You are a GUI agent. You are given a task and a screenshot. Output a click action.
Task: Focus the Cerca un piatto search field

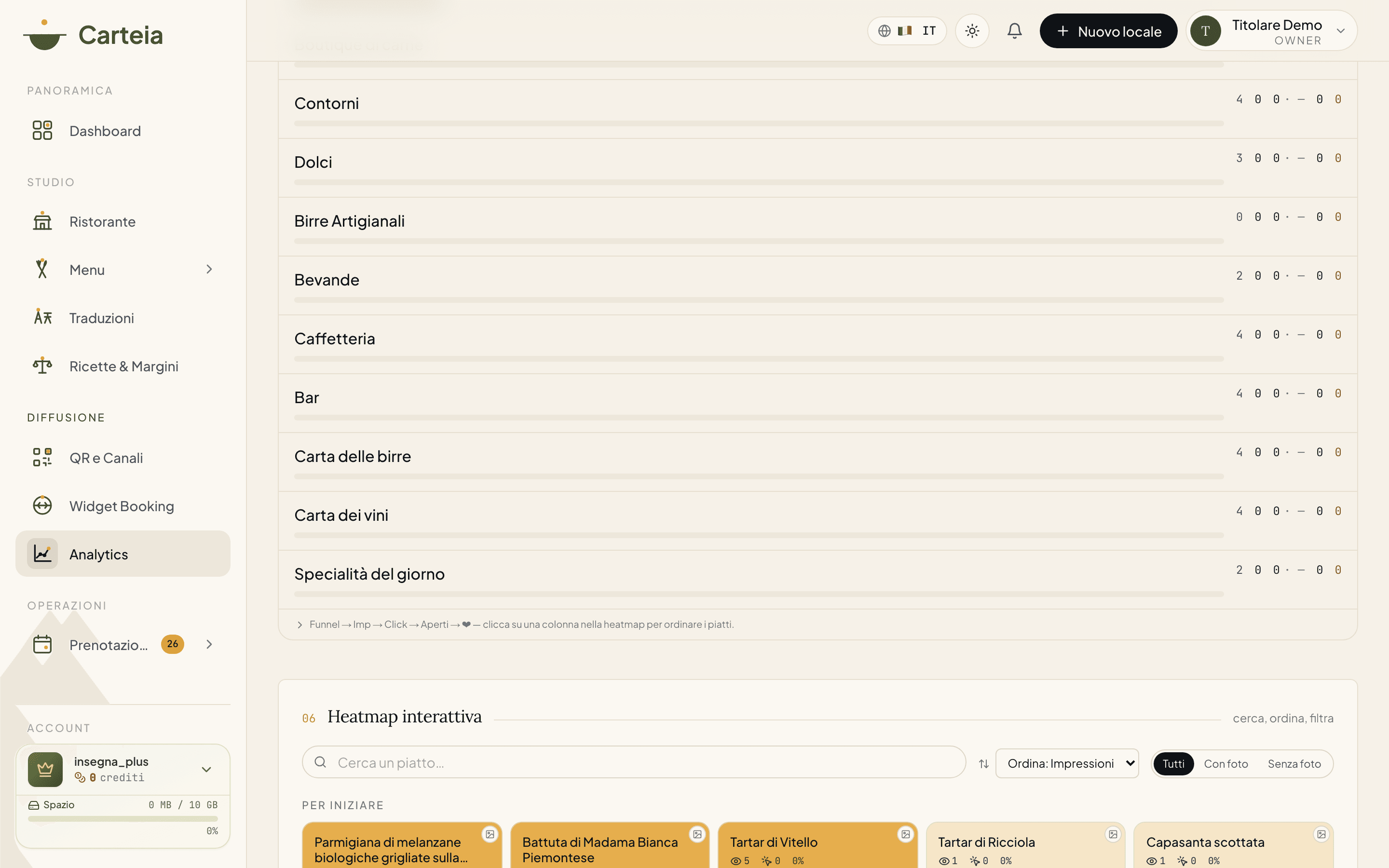tap(634, 762)
